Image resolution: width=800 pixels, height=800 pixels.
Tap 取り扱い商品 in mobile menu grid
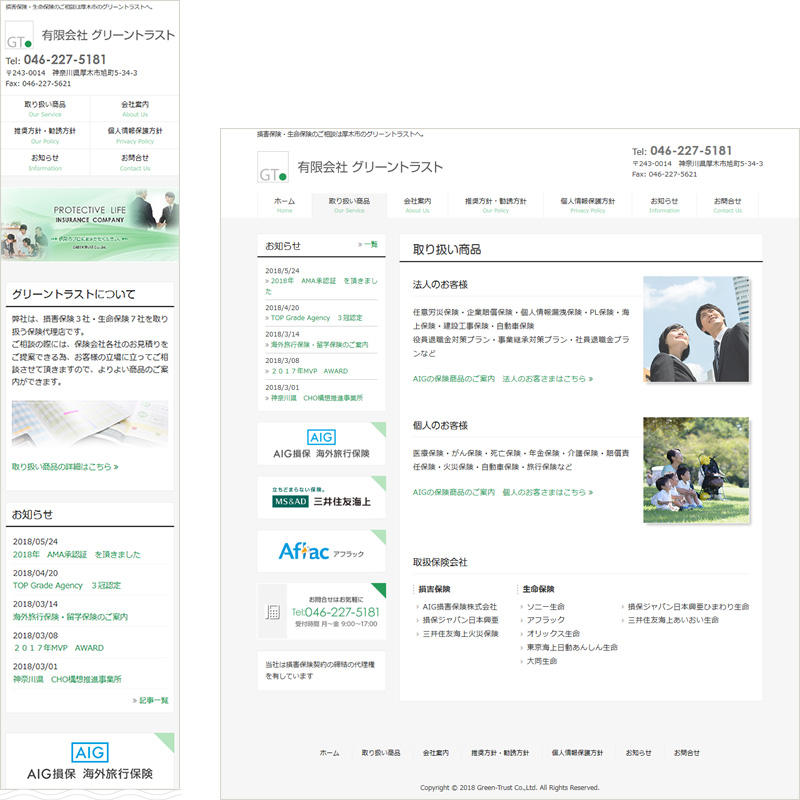pyautogui.click(x=45, y=109)
